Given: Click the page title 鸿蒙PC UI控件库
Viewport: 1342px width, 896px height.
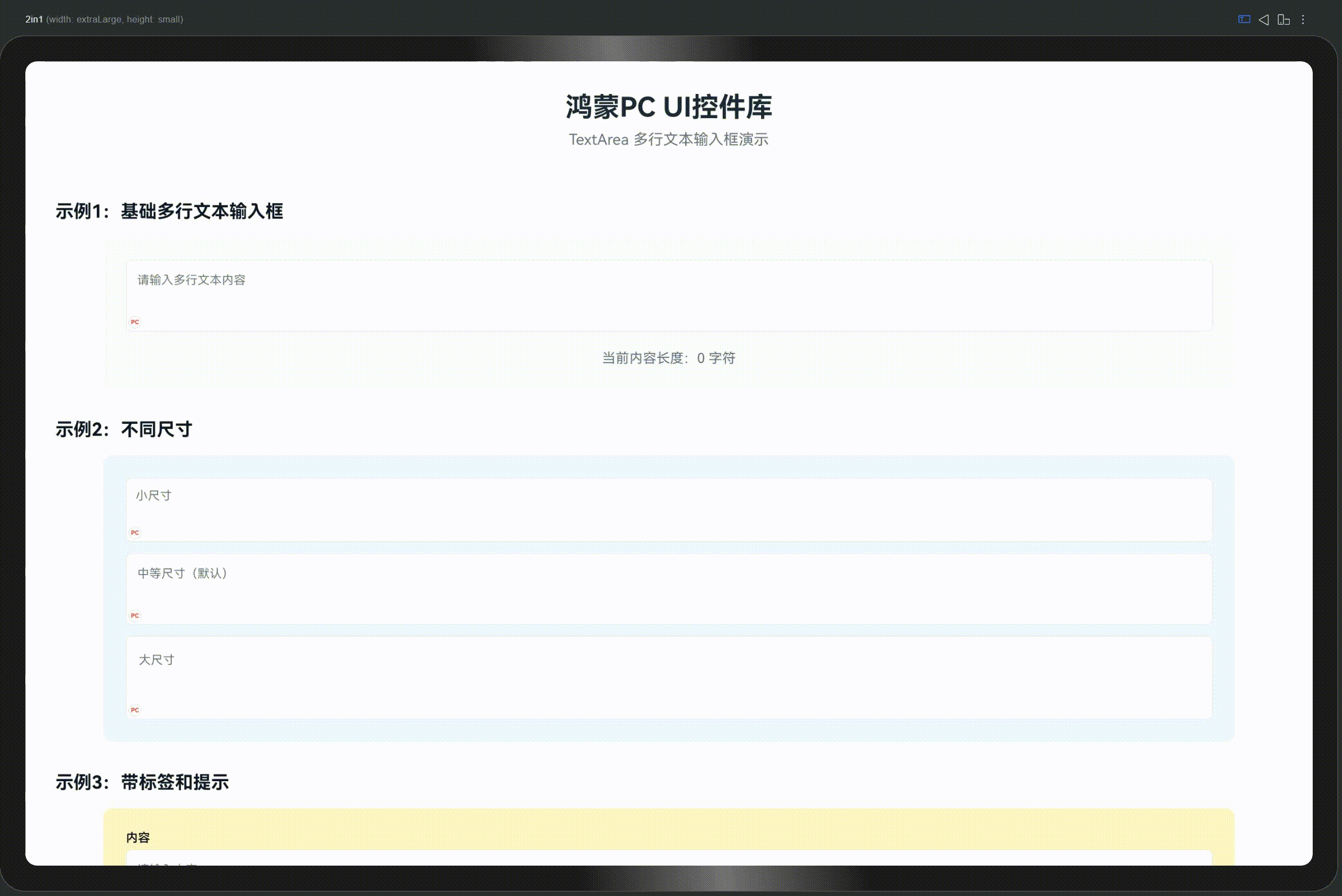Looking at the screenshot, I should point(669,107).
